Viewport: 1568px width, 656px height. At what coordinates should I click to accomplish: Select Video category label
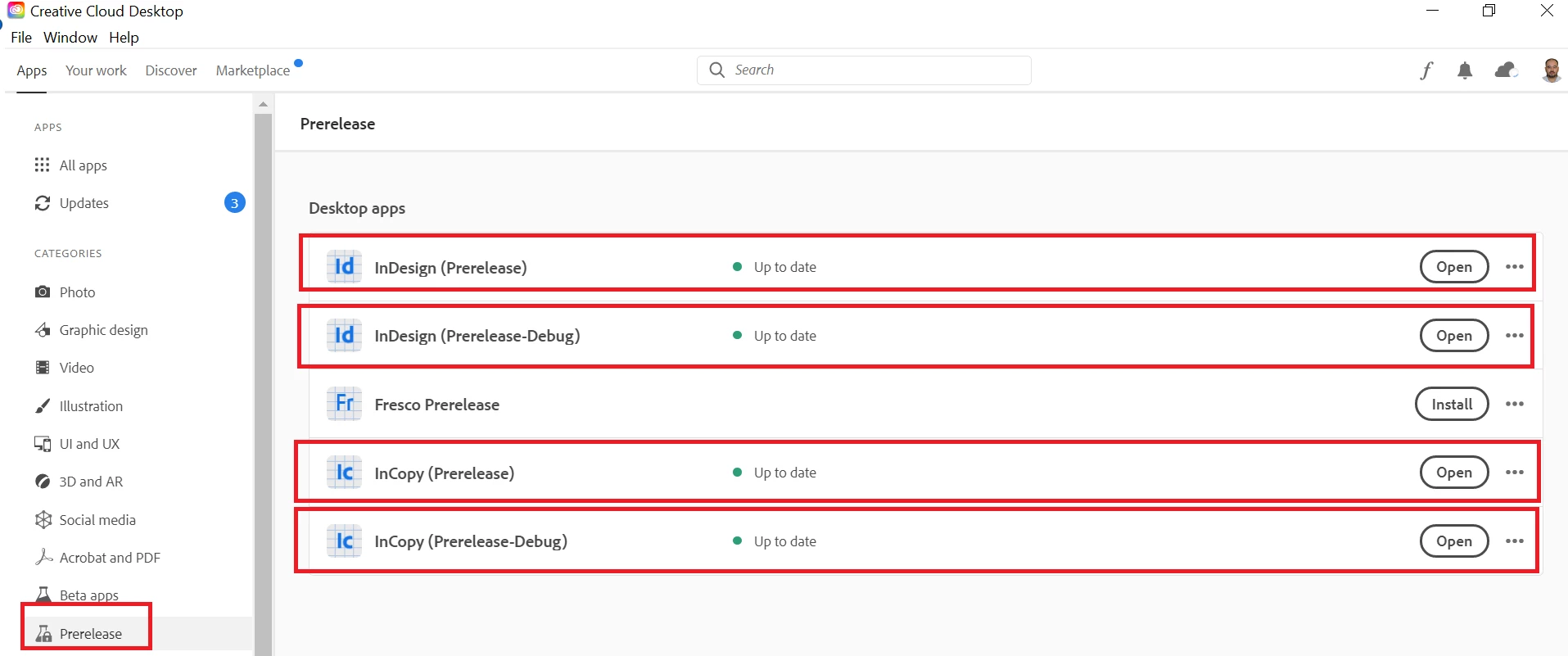[76, 368]
